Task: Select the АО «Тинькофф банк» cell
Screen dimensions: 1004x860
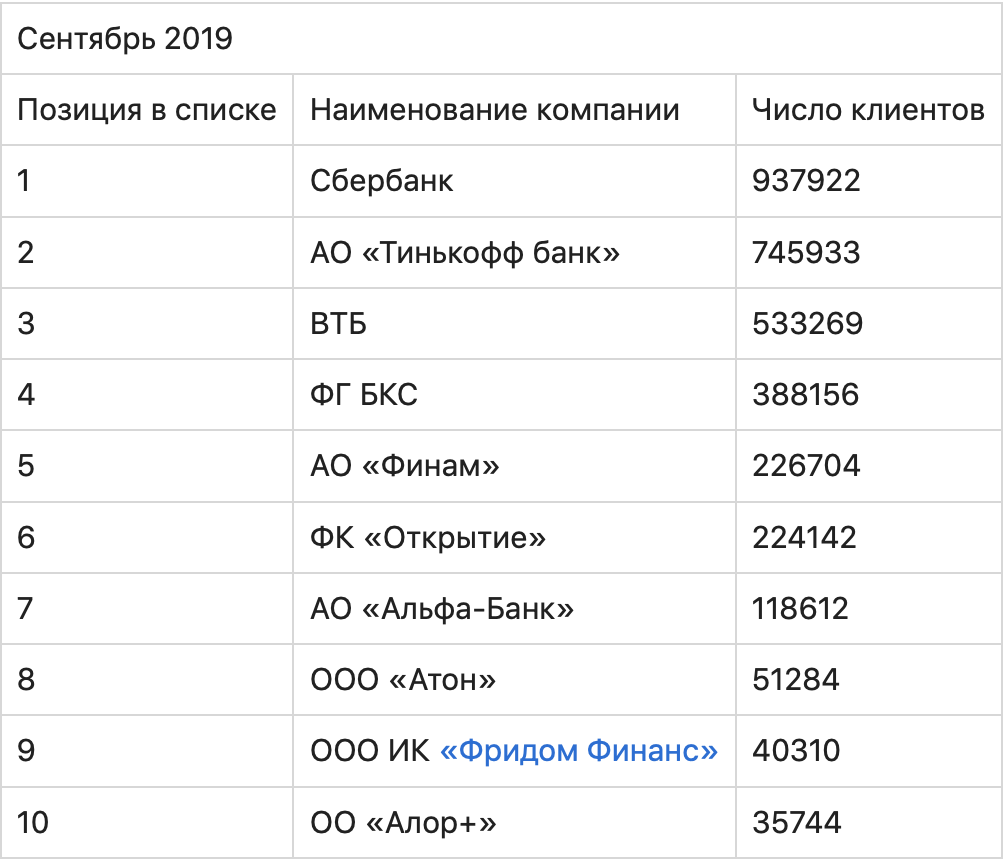Action: [465, 252]
